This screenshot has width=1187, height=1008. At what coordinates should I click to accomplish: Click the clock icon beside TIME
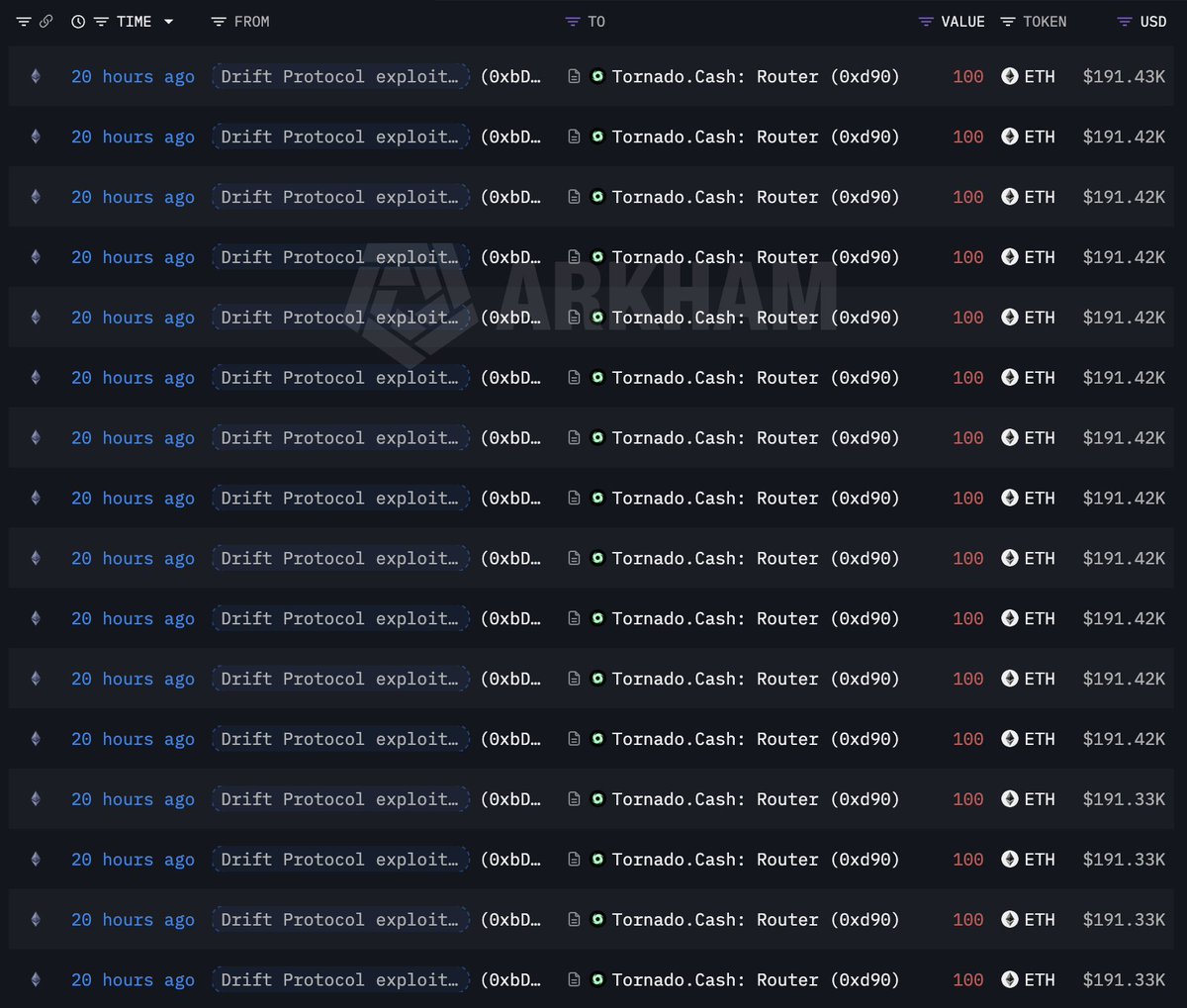pyautogui.click(x=78, y=21)
